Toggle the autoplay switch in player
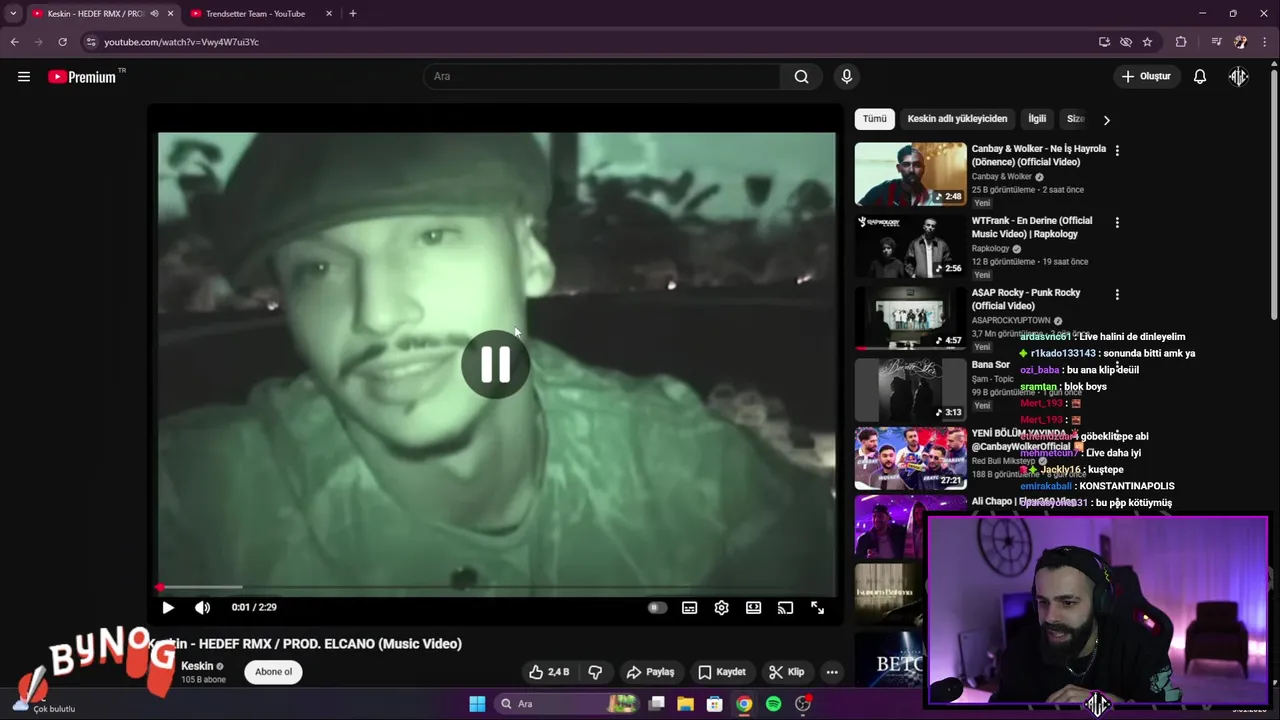Image resolution: width=1280 pixels, height=720 pixels. tap(656, 607)
